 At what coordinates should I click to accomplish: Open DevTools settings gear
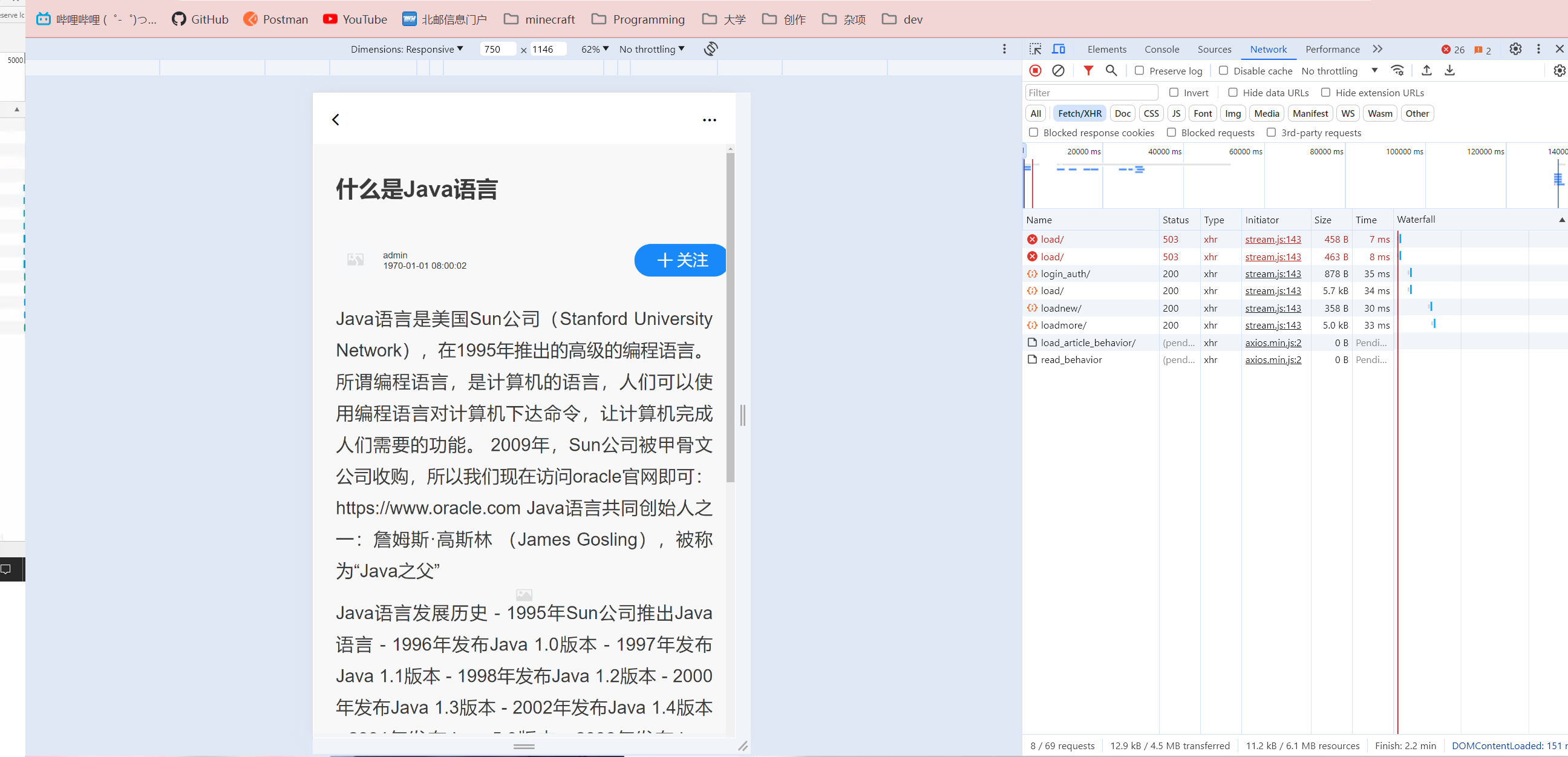(1515, 49)
